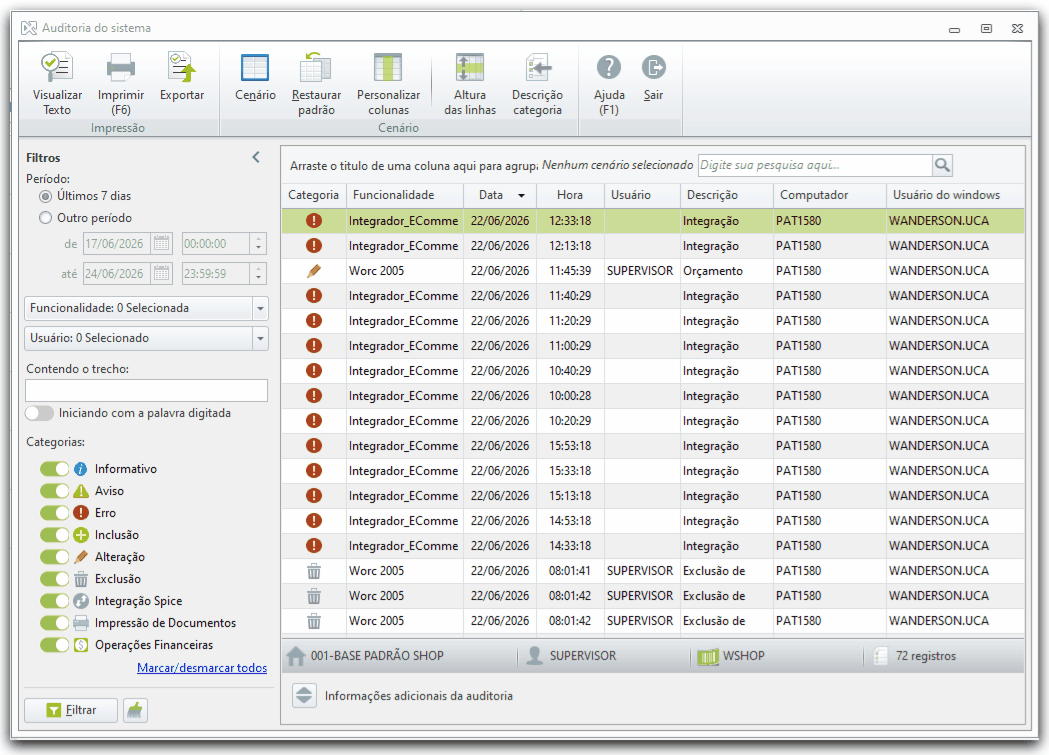Click the clear-filters broom icon beside Filtrar
Viewport: 1049px width, 755px height.
click(135, 710)
